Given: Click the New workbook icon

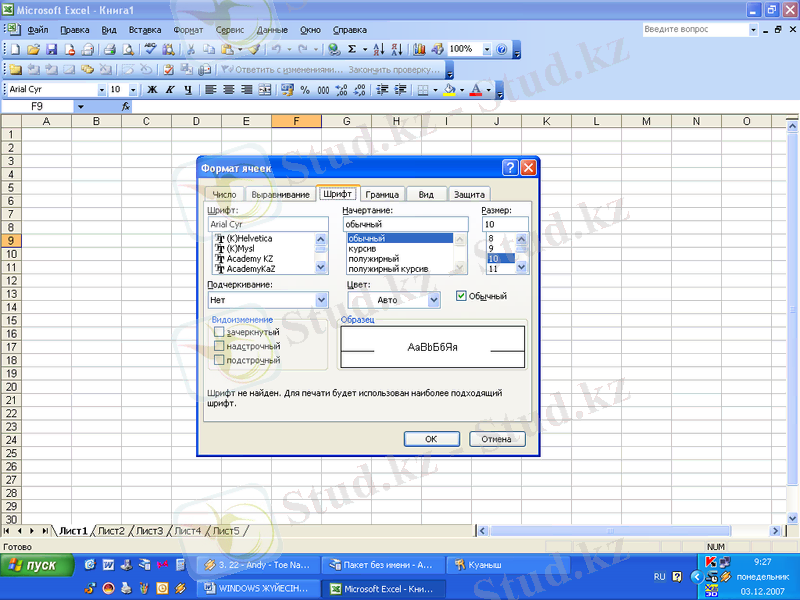Looking at the screenshot, I should pyautogui.click(x=15, y=49).
